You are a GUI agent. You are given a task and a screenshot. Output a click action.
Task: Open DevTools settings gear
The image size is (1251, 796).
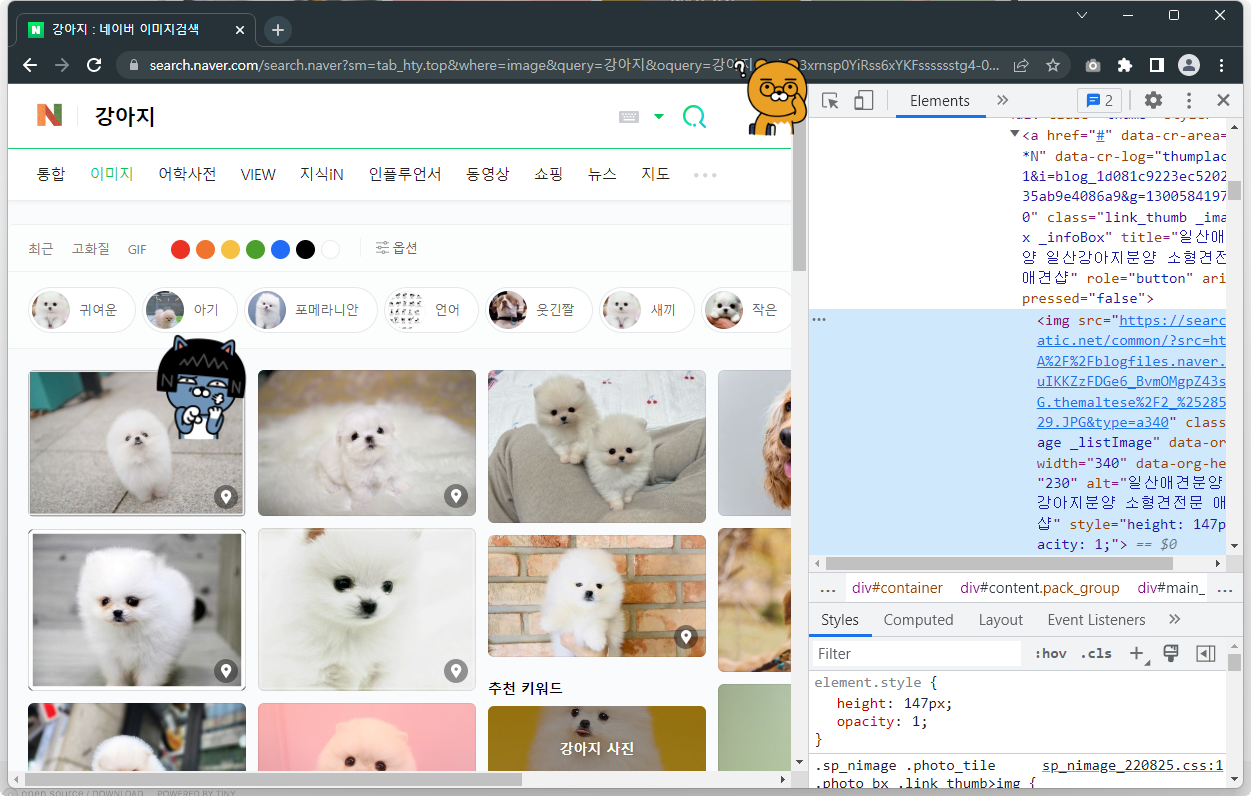(1153, 100)
